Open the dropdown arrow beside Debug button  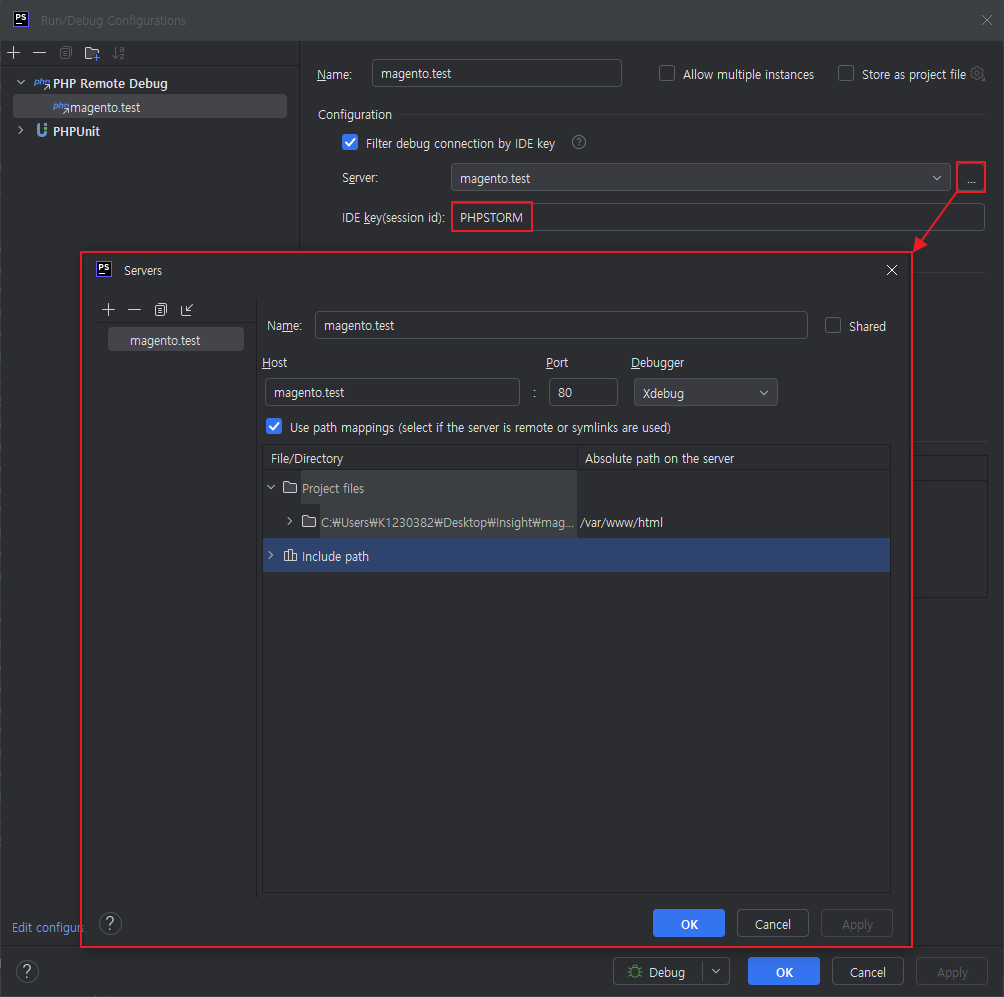[716, 971]
